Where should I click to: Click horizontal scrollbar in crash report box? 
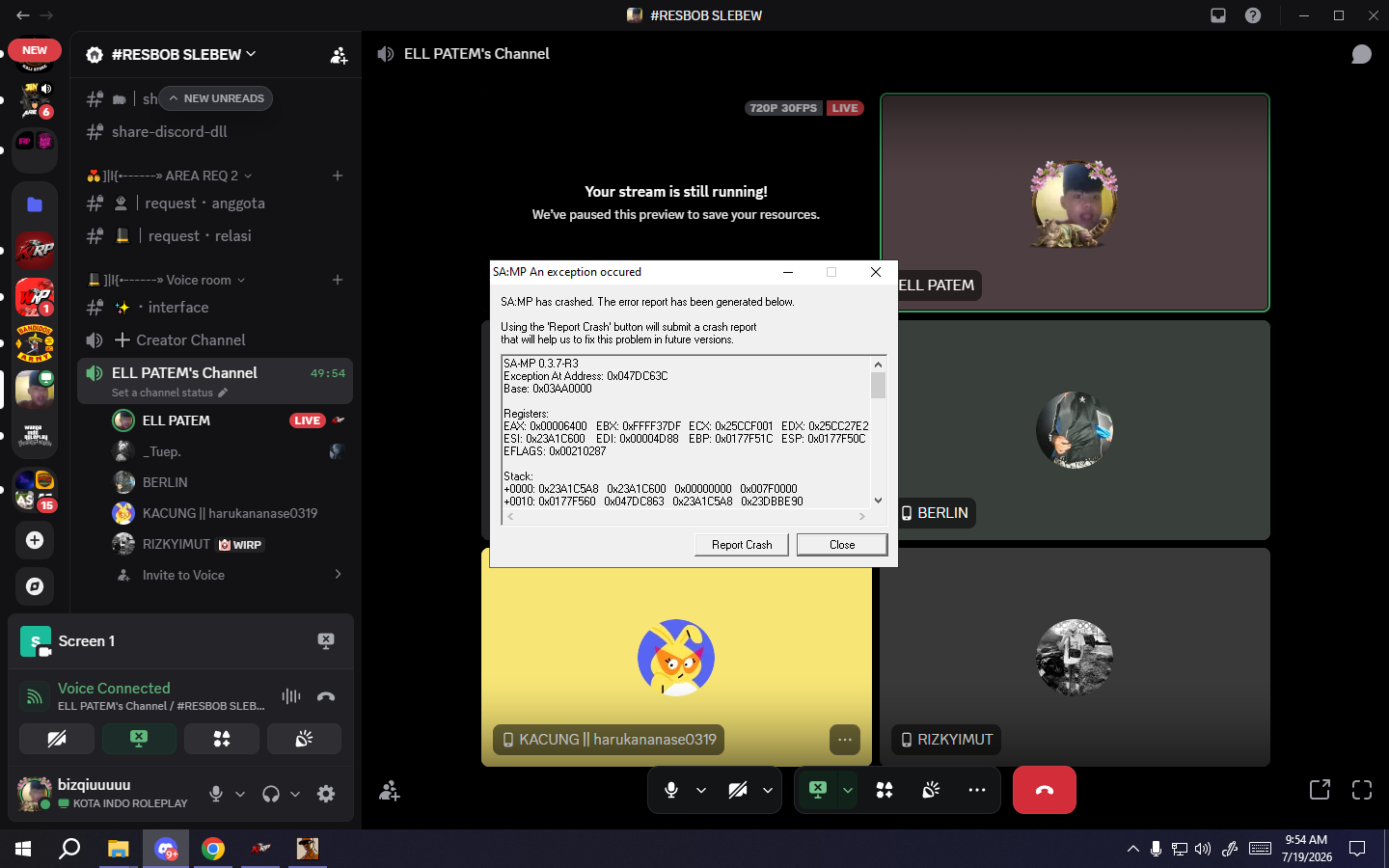pos(686,517)
